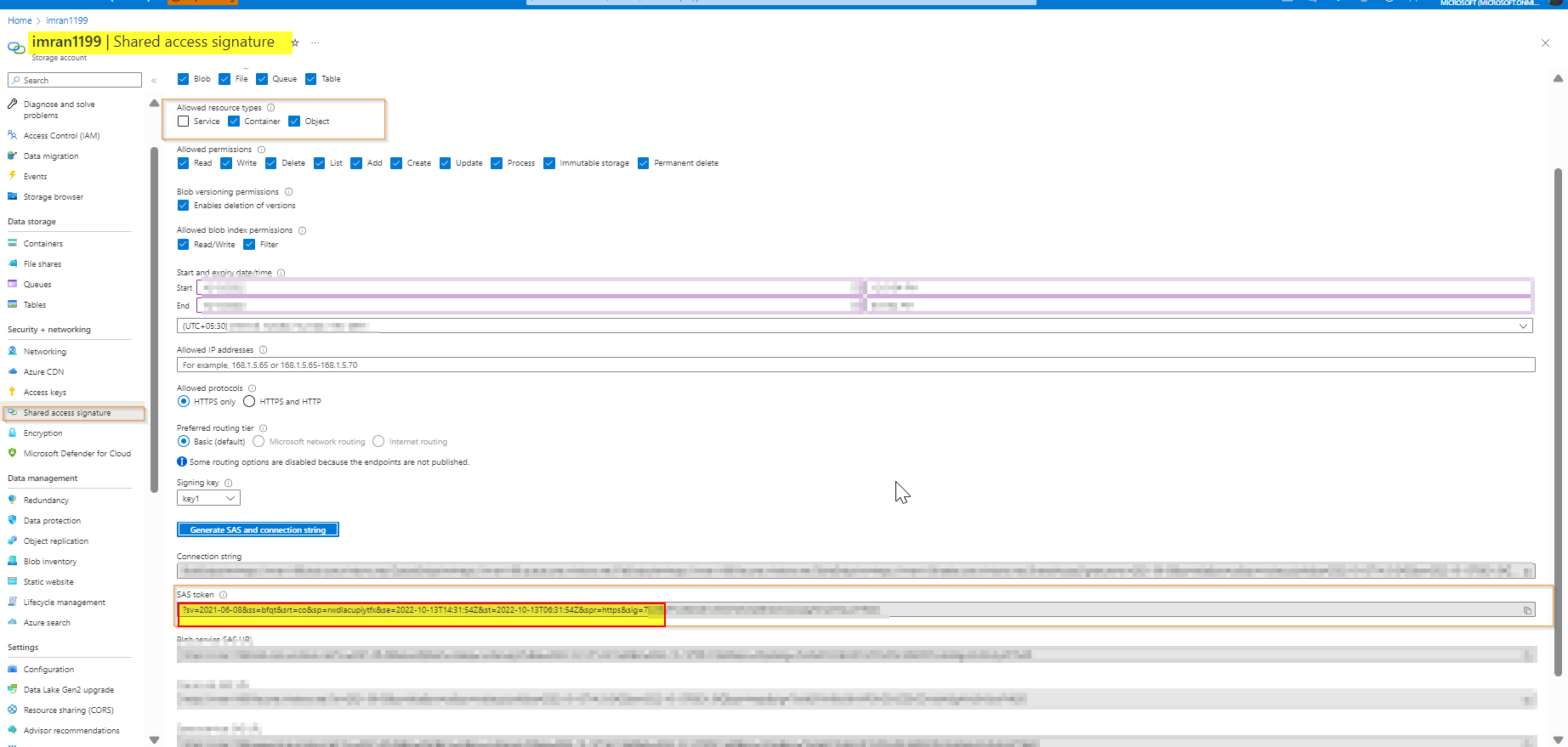
Task: Uncheck the blob index Filter checkbox
Action: coord(249,245)
